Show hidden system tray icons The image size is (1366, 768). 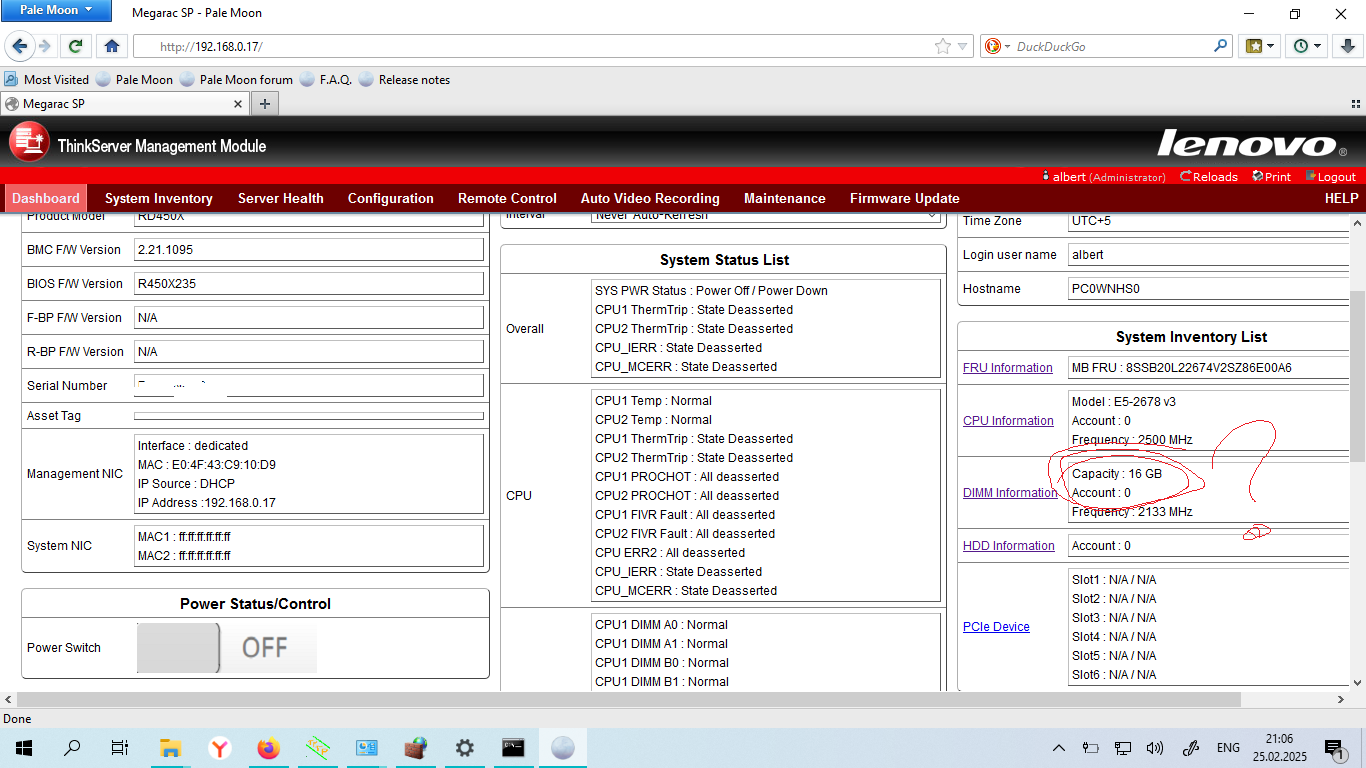pos(1059,747)
